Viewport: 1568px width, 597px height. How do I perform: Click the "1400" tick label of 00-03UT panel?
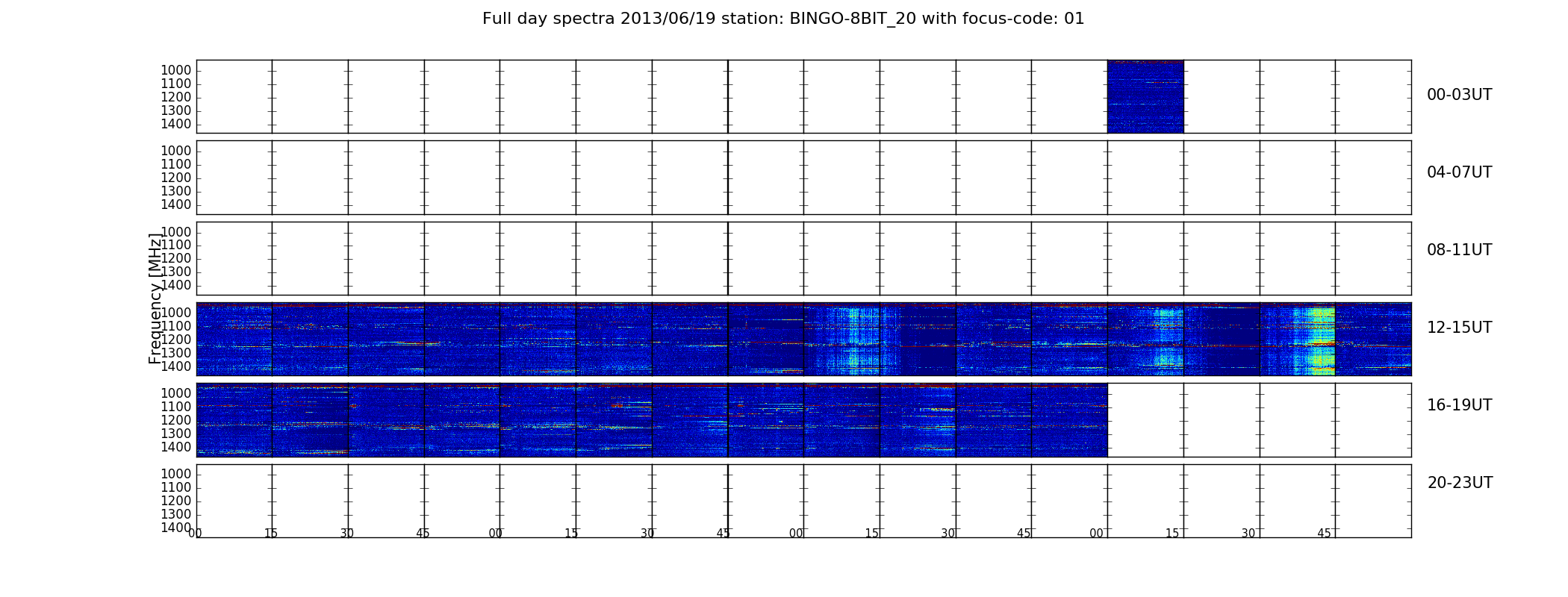(175, 124)
